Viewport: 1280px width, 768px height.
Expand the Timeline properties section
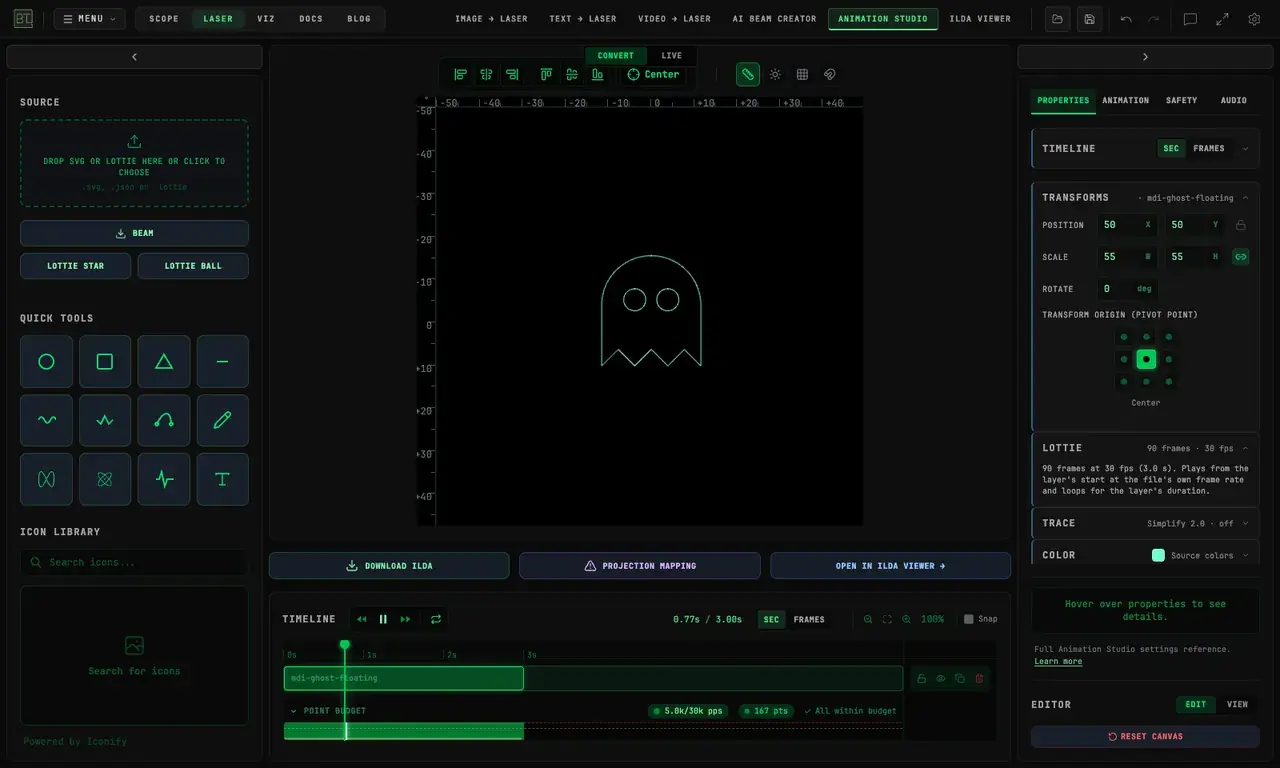(x=1245, y=148)
